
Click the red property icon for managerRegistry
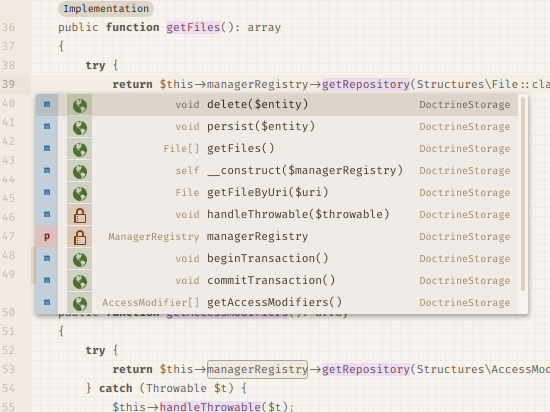point(47,237)
